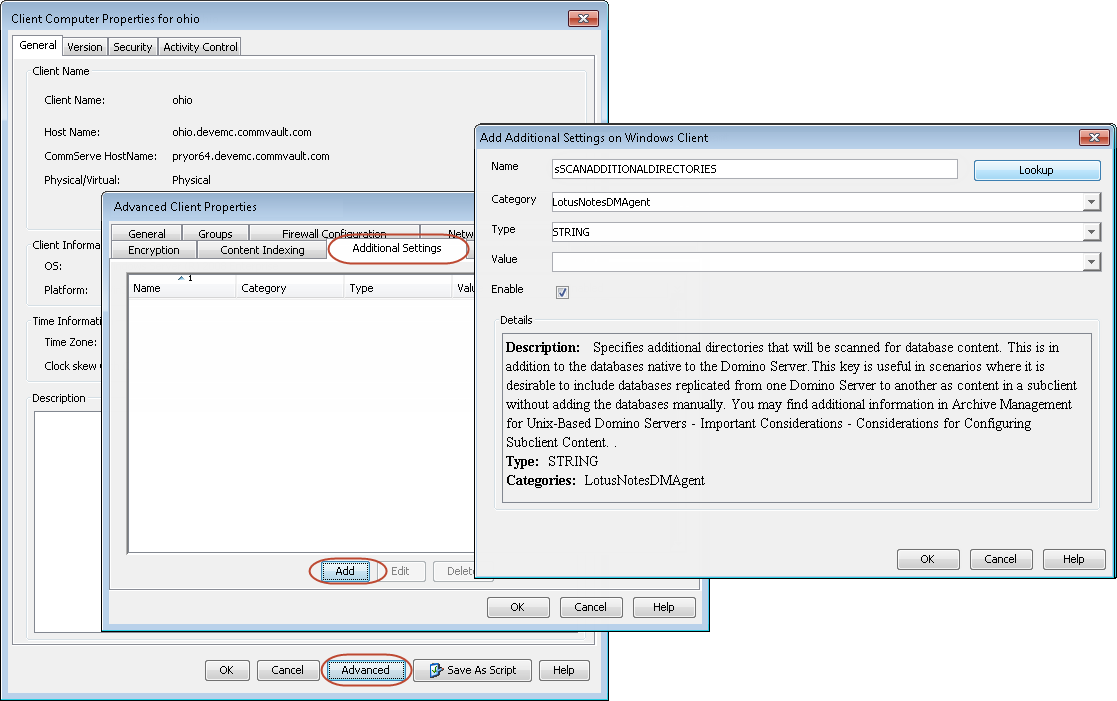1117x701 pixels.
Task: Expand the Category dropdown
Action: pyautogui.click(x=1090, y=202)
